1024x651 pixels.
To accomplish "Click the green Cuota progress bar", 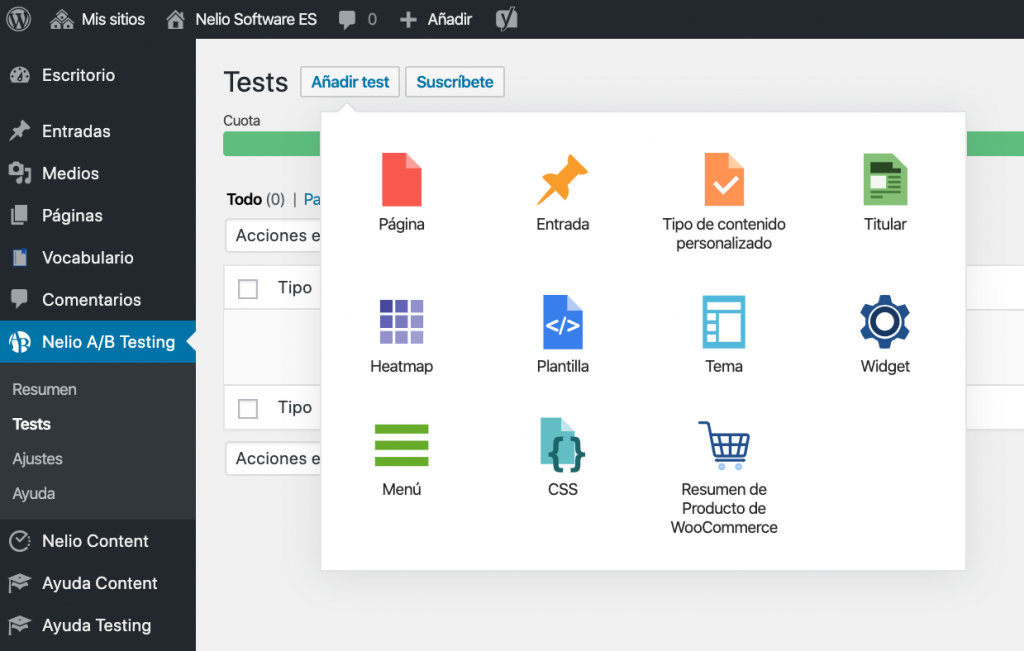I will coord(272,143).
